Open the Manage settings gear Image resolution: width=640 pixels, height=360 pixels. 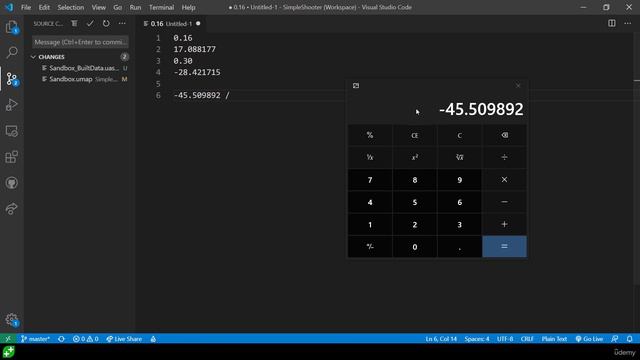click(x=12, y=320)
